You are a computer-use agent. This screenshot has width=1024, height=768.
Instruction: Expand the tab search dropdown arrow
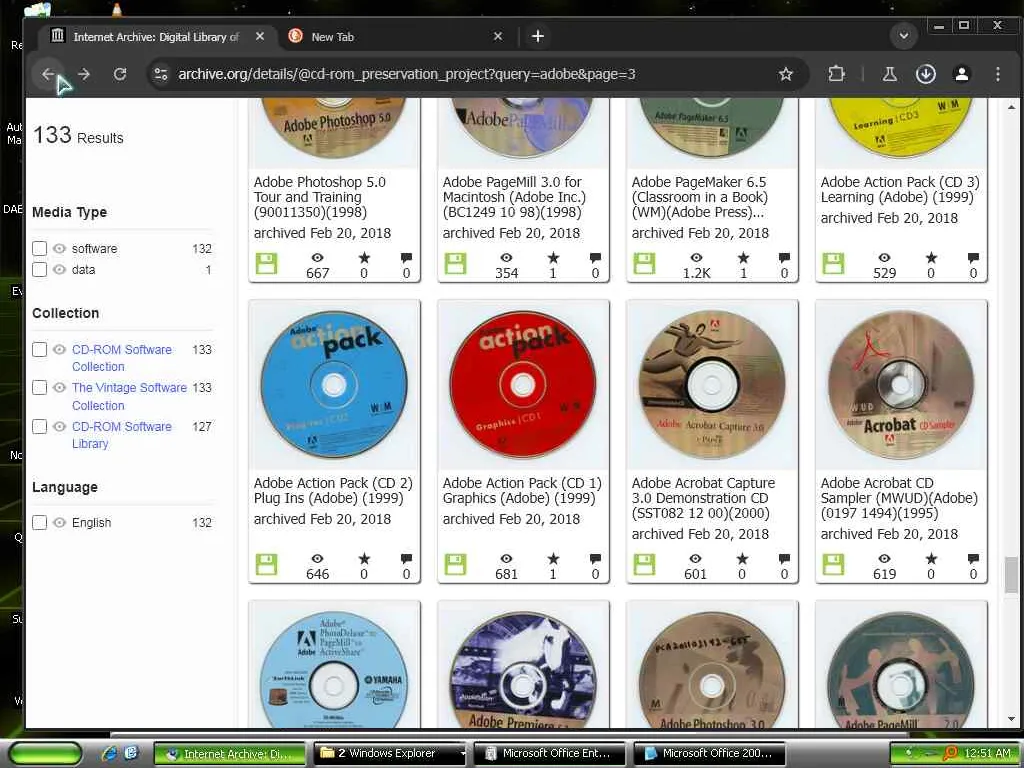(904, 36)
